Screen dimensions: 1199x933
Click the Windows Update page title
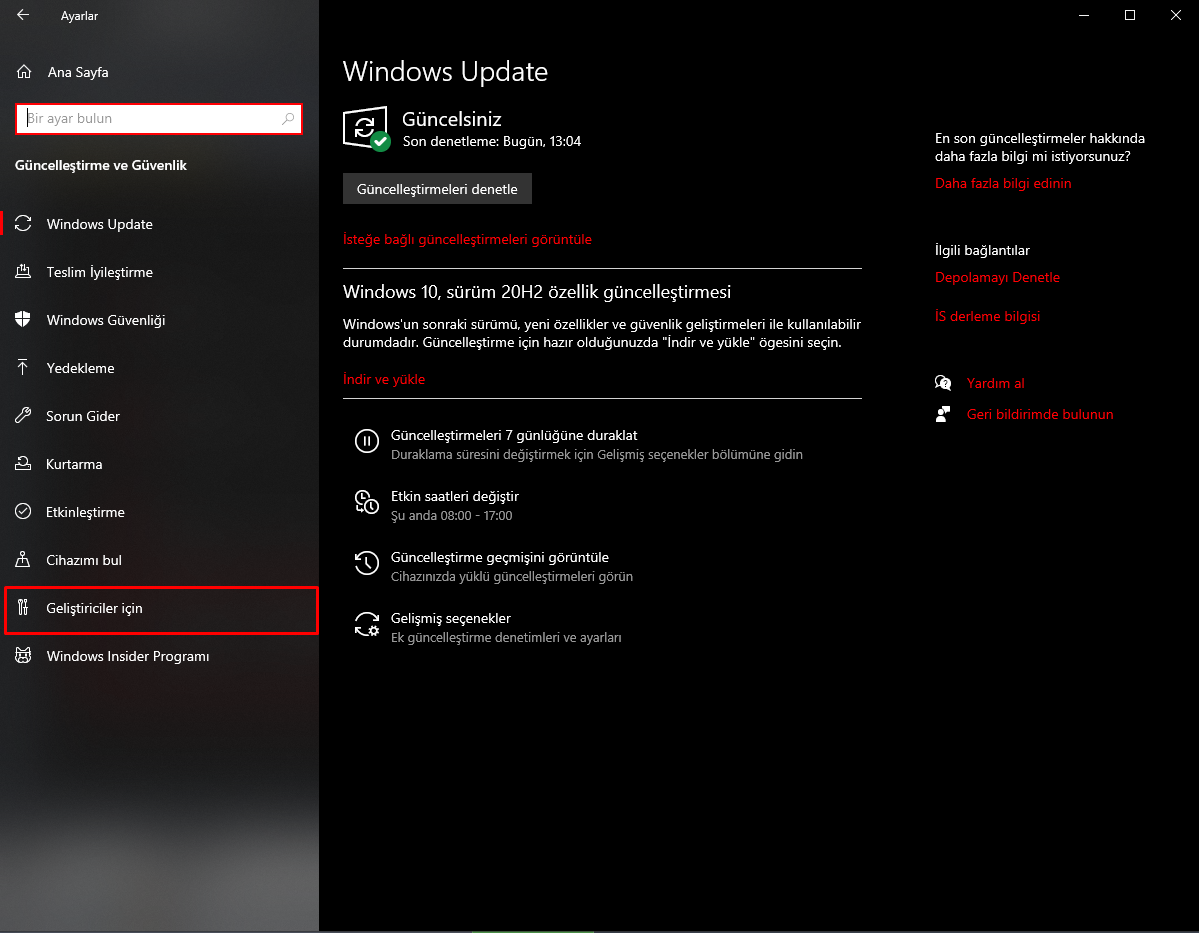point(445,71)
